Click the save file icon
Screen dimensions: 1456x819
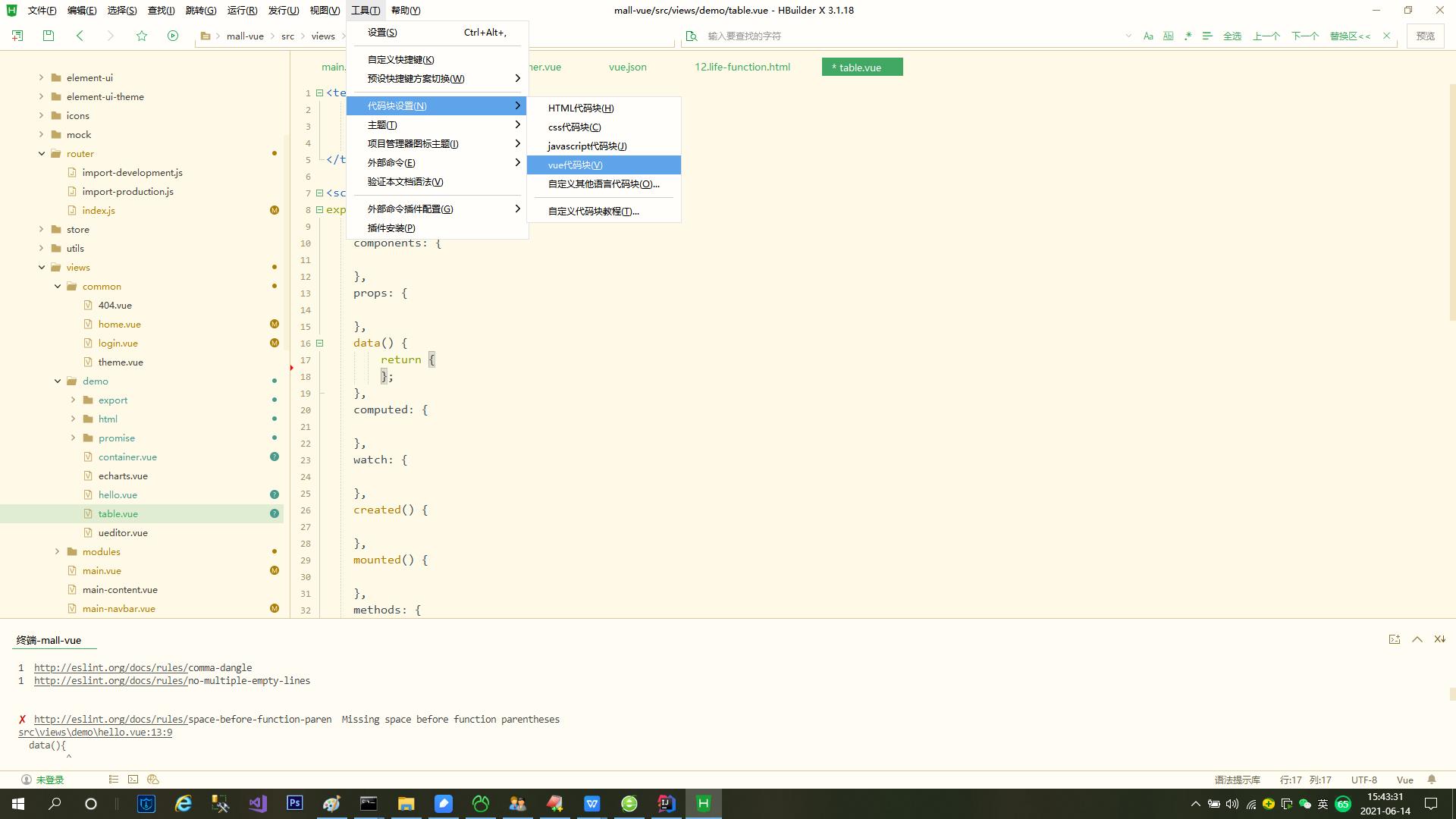[x=48, y=36]
